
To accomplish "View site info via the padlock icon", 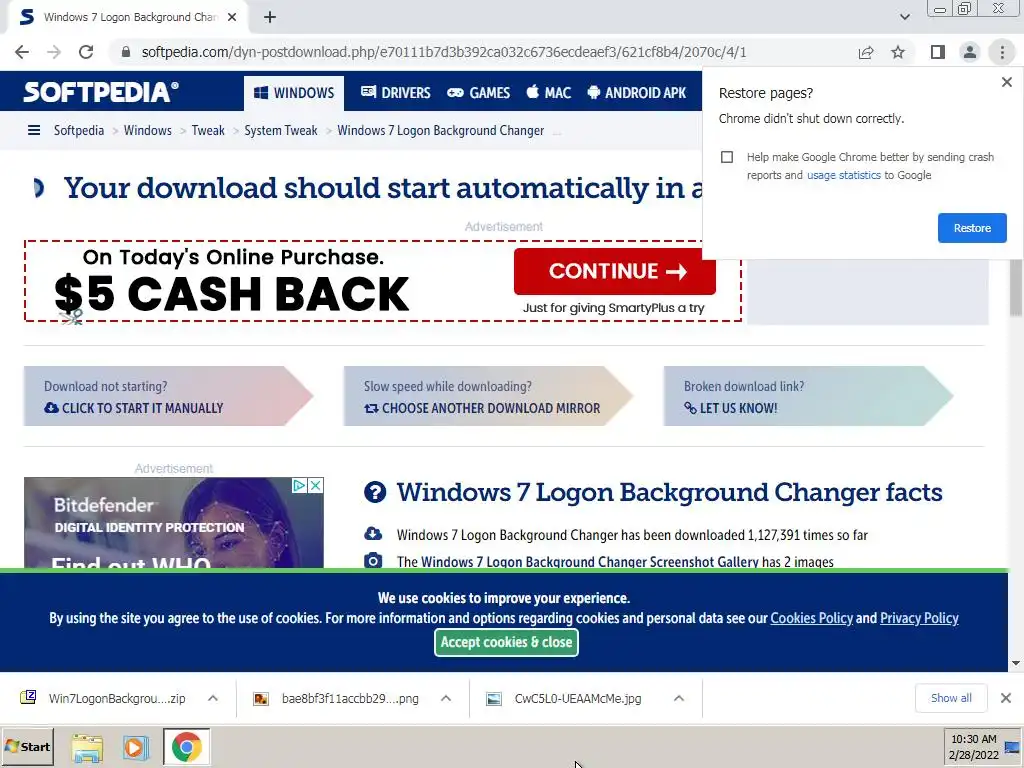I will pos(126,52).
